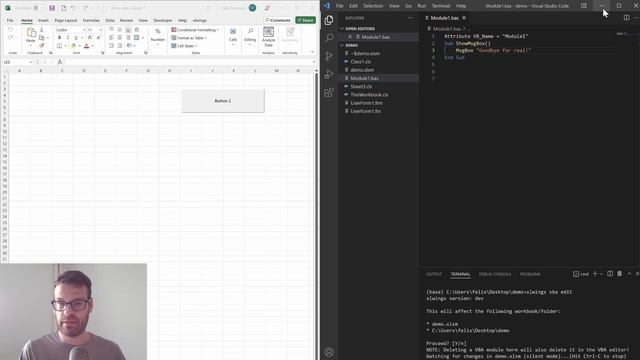The height and width of the screenshot is (360, 640).
Task: Apply Bold in the Excel ribbon
Action: pos(60,38)
